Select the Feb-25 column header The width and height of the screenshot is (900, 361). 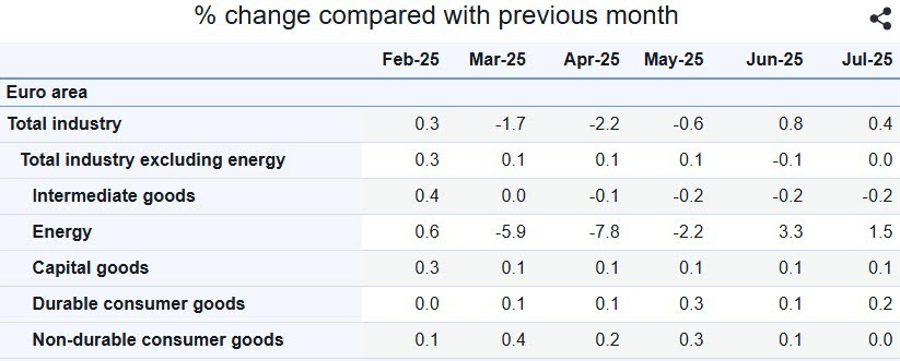pos(410,60)
